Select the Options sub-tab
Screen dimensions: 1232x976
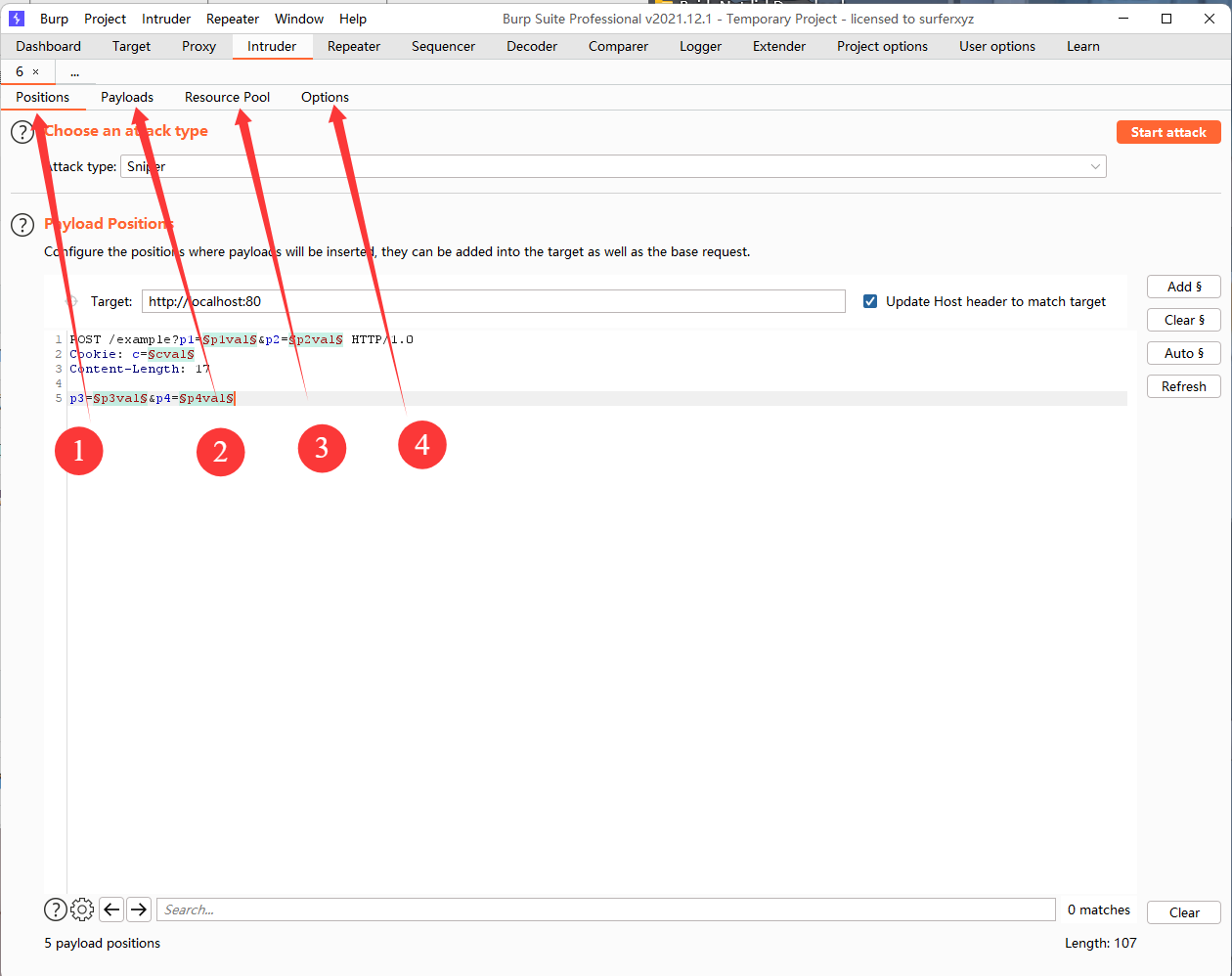(325, 97)
